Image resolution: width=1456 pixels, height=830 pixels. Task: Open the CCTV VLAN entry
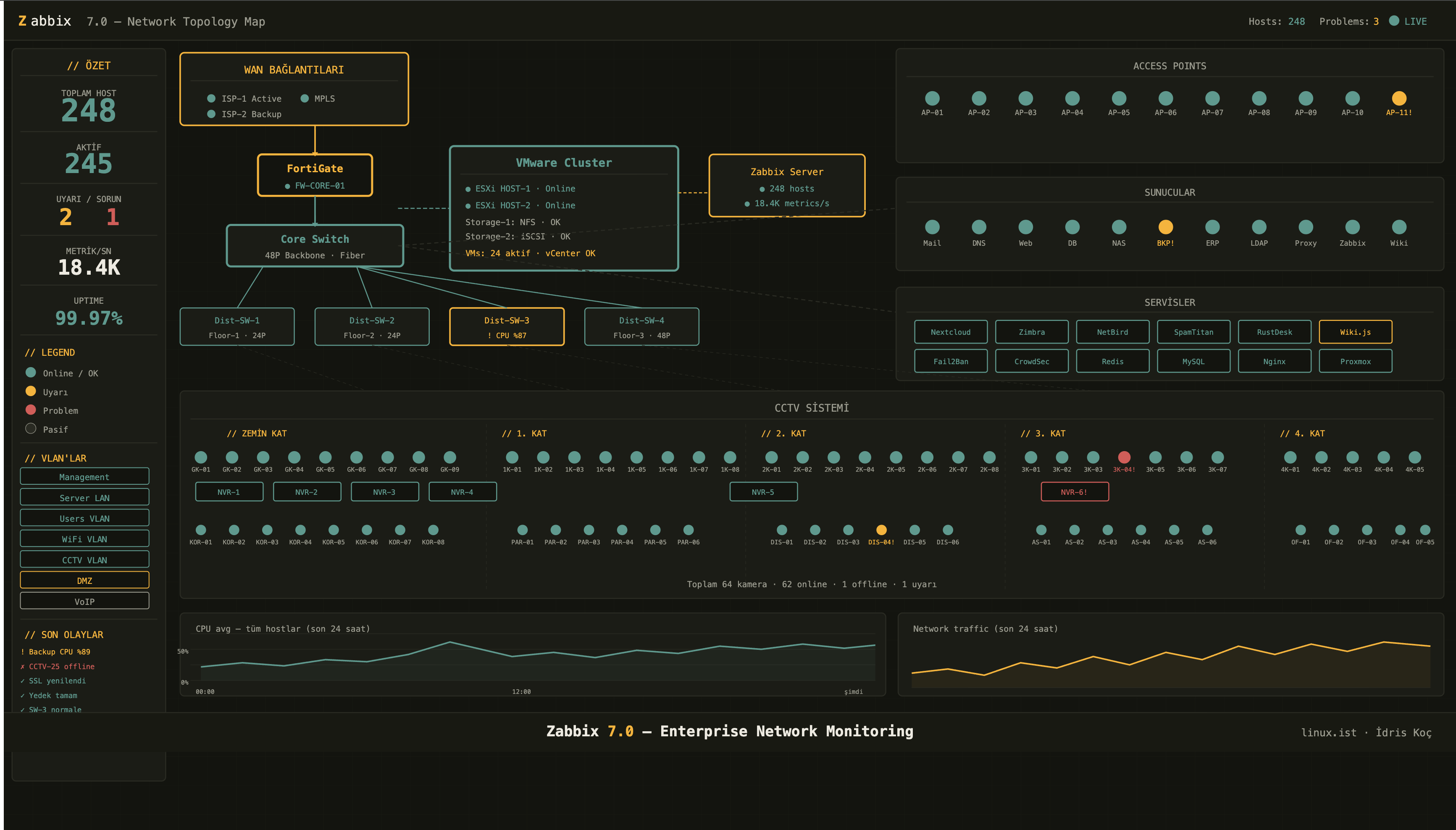pyautogui.click(x=84, y=559)
